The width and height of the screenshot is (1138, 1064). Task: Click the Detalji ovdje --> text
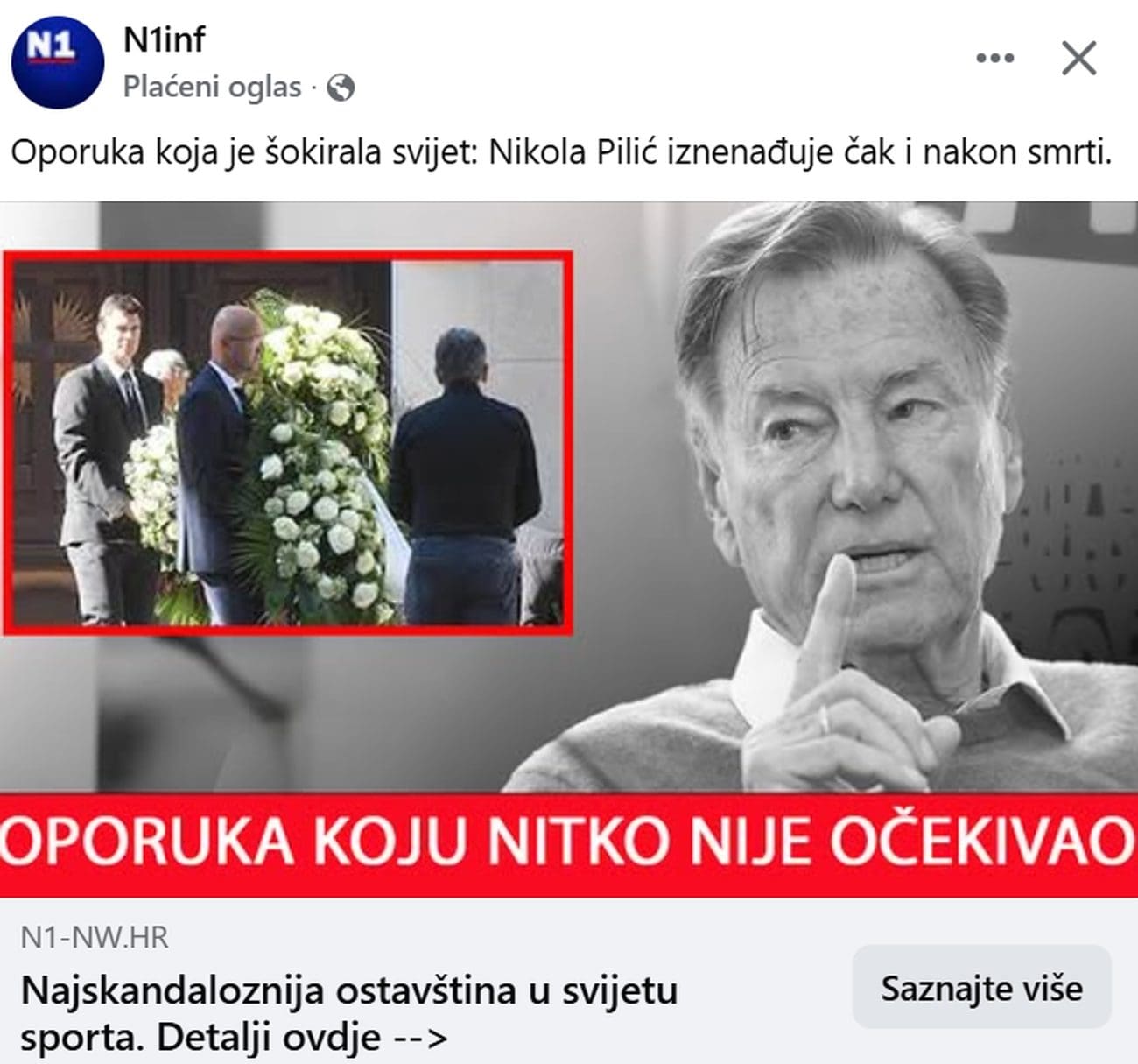tap(302, 1039)
